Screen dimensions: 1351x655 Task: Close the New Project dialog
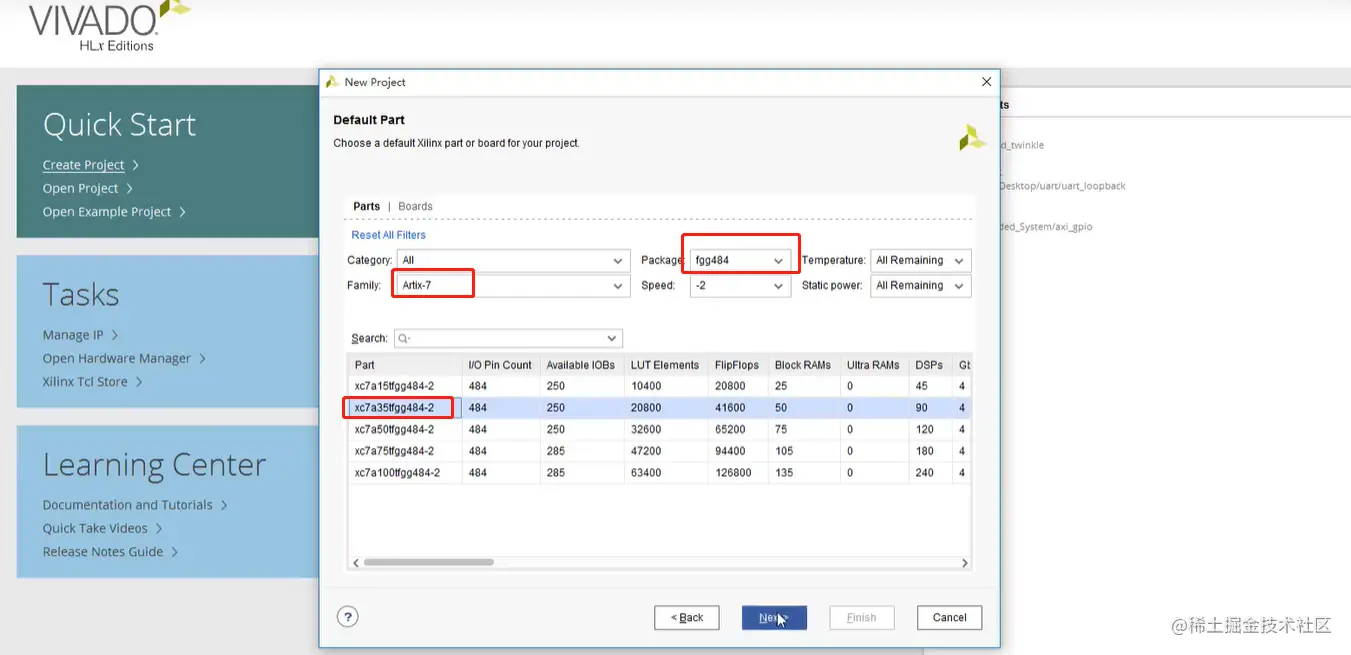(986, 82)
